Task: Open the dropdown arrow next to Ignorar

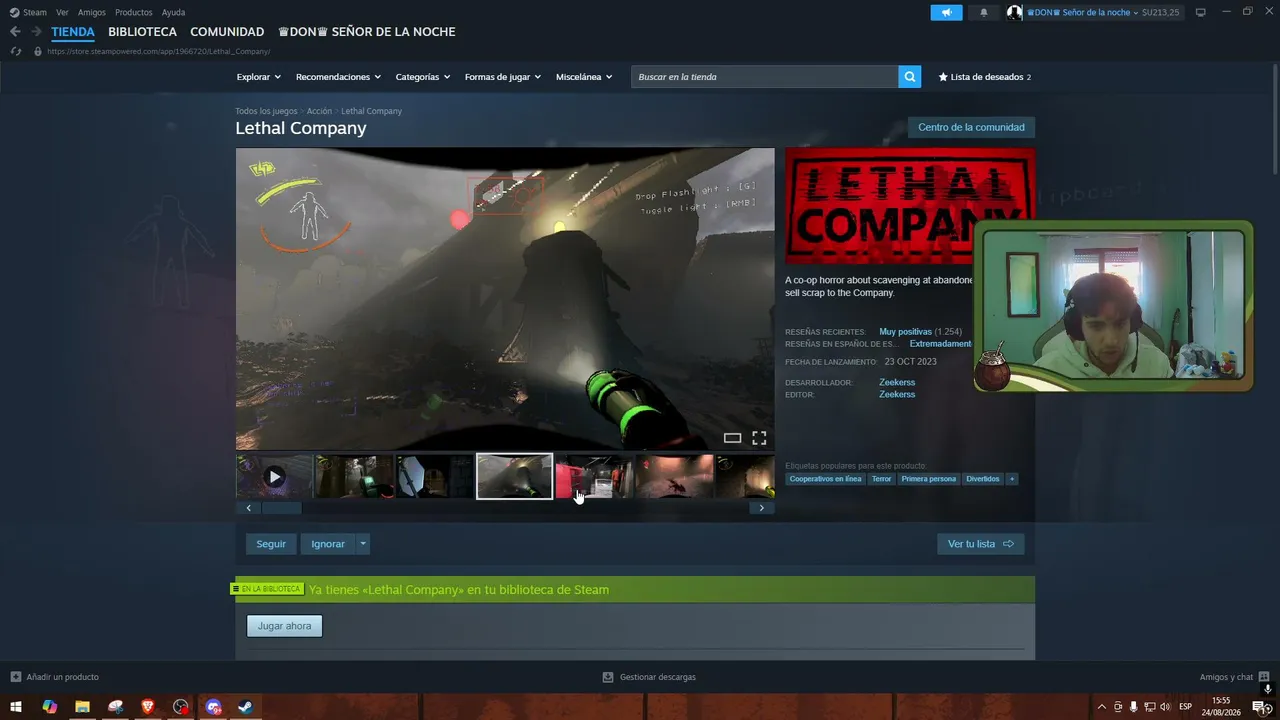Action: pos(363,544)
